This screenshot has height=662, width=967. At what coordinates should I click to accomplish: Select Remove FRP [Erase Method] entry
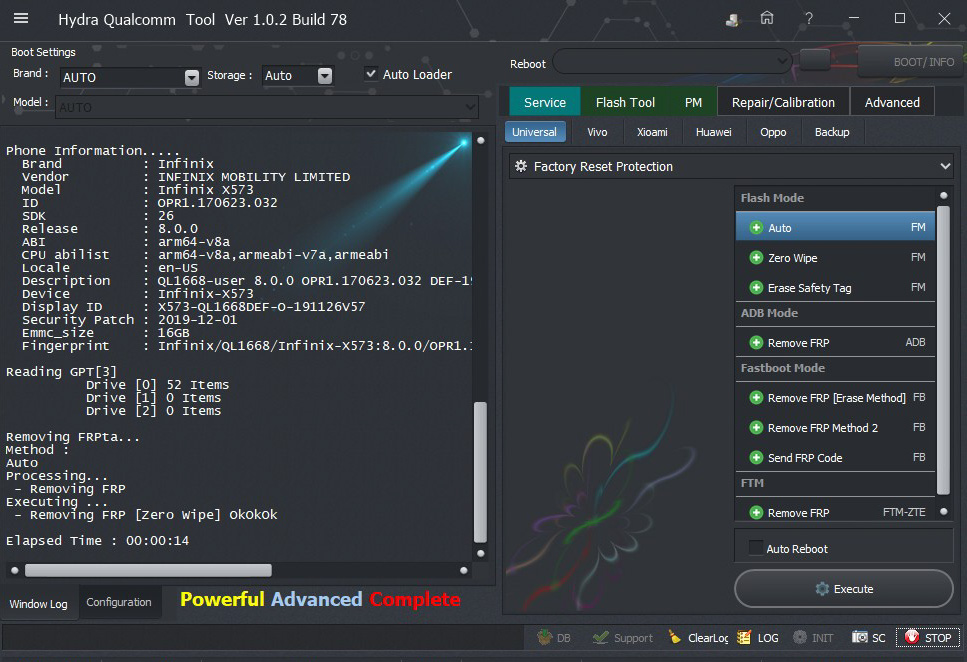pos(836,398)
